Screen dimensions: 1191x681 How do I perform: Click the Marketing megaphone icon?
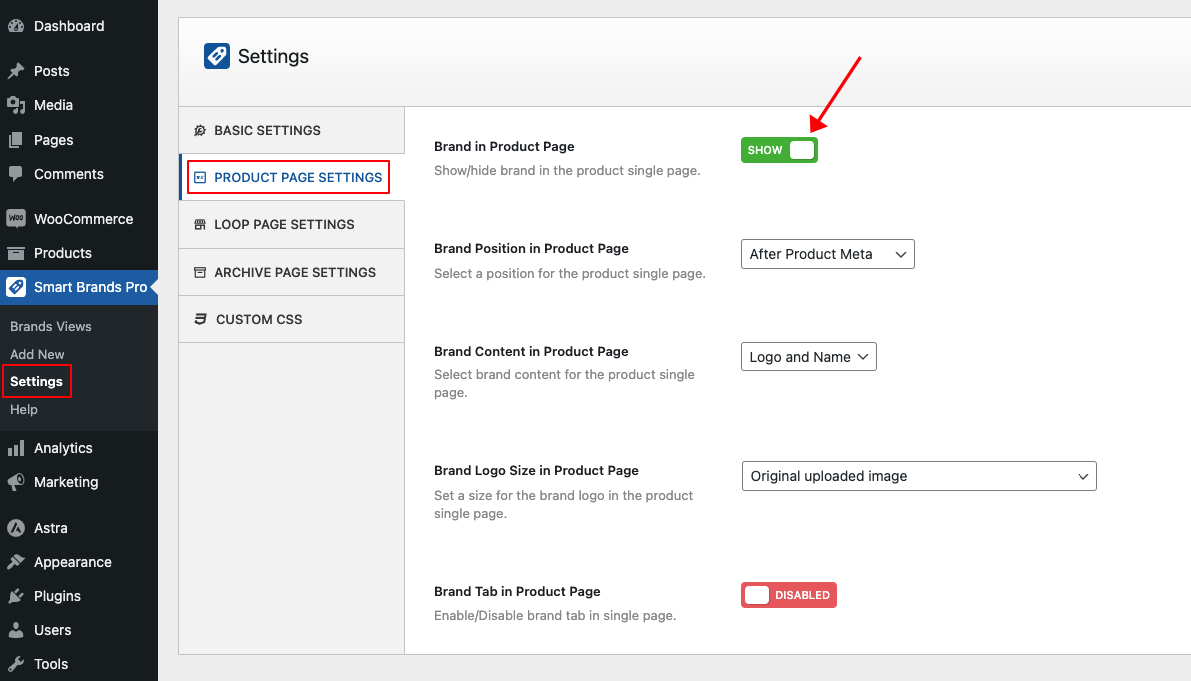coord(16,482)
